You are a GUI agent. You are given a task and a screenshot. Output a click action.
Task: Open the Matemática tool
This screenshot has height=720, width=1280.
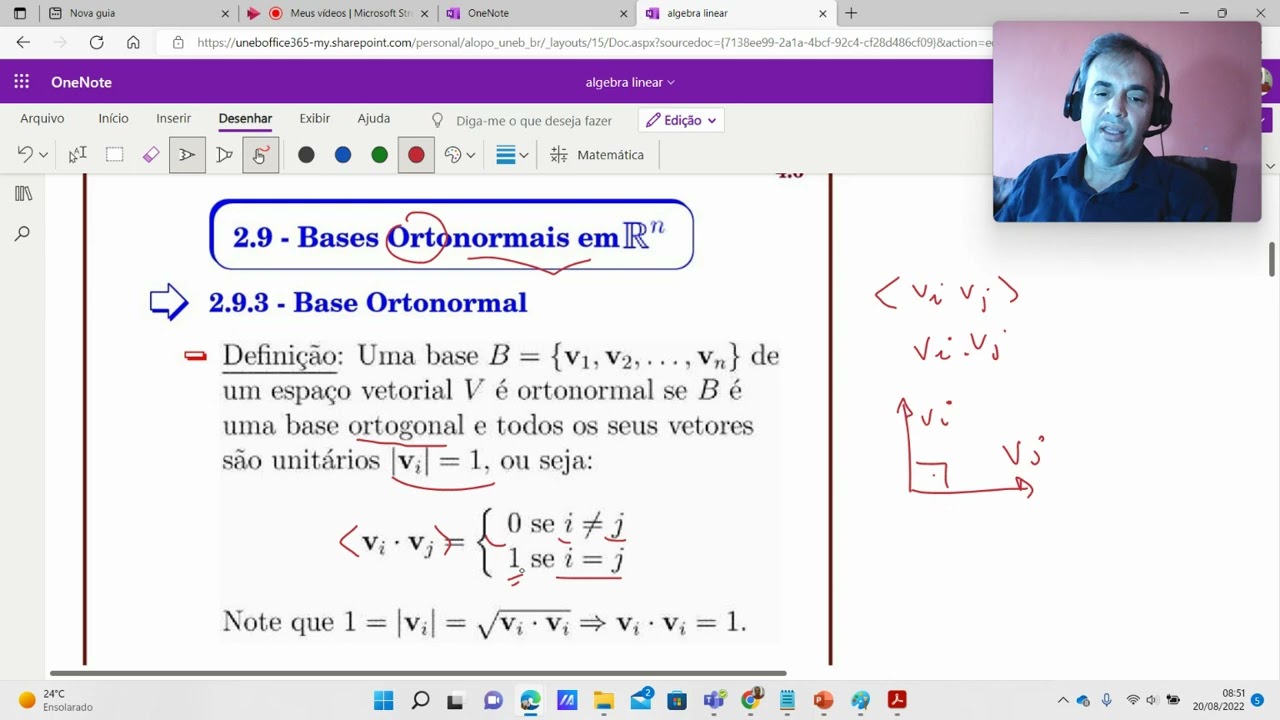(x=598, y=154)
